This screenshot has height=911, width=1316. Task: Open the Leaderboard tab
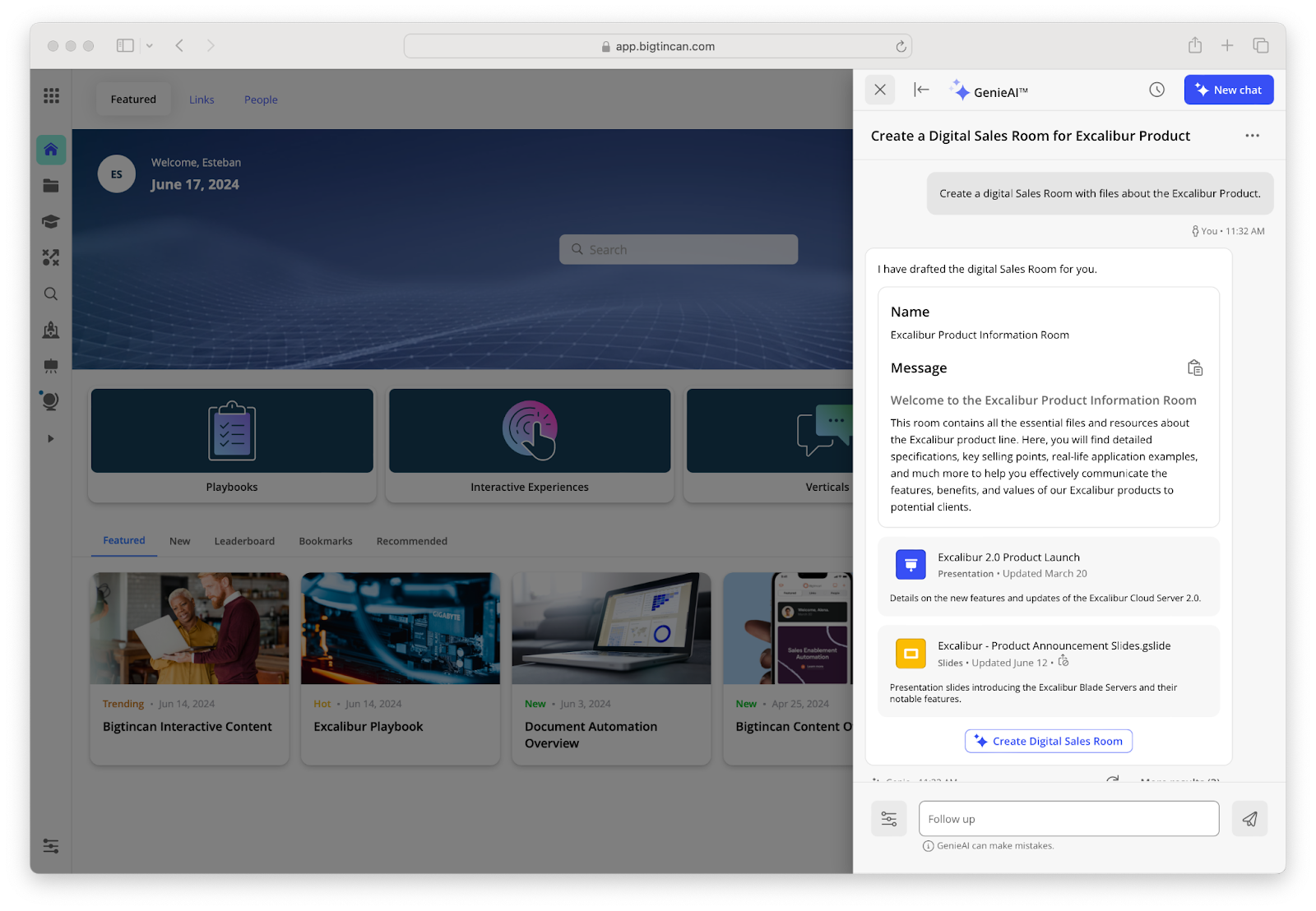coord(244,541)
